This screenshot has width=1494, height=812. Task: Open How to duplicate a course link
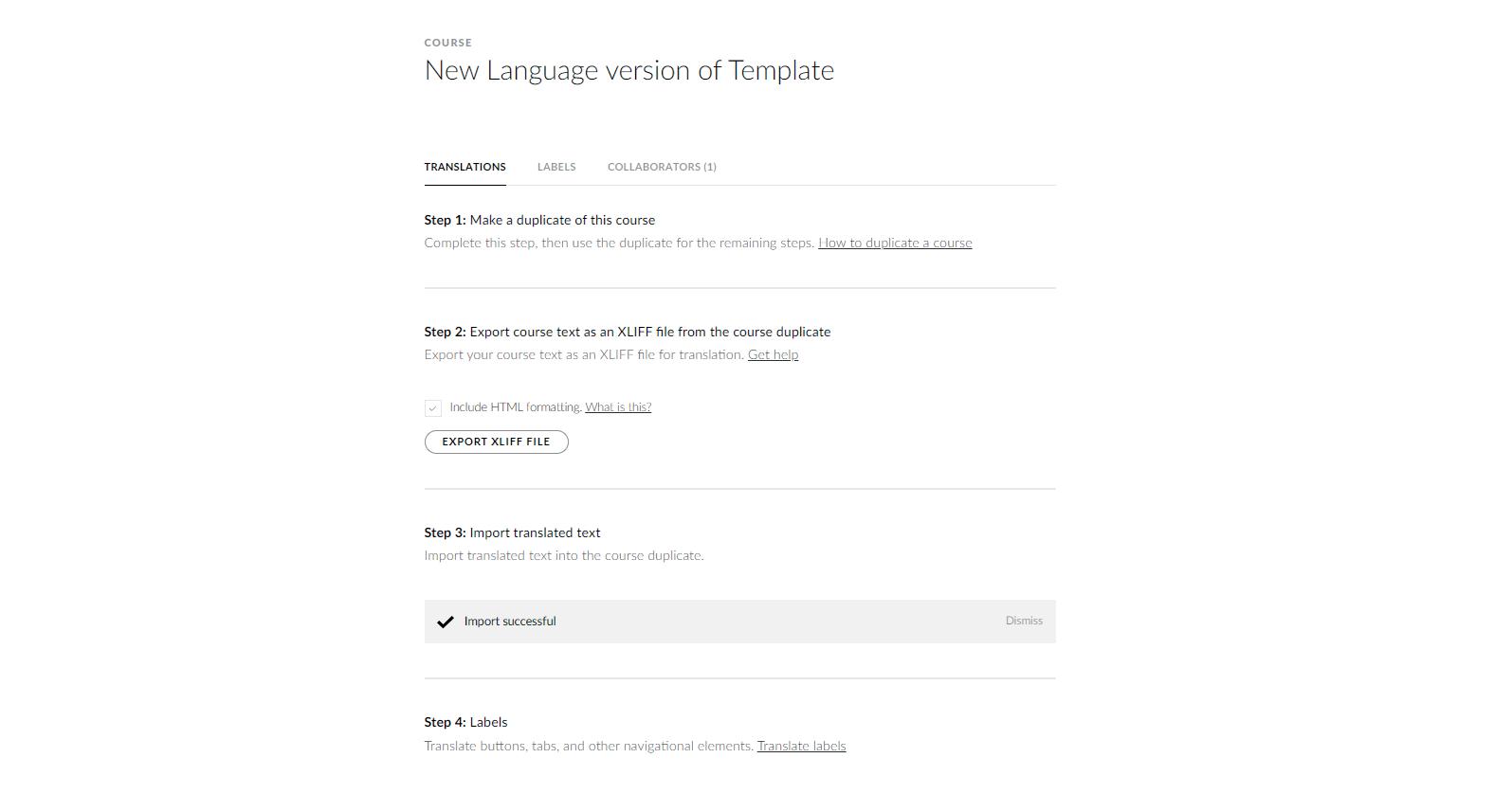point(895,243)
